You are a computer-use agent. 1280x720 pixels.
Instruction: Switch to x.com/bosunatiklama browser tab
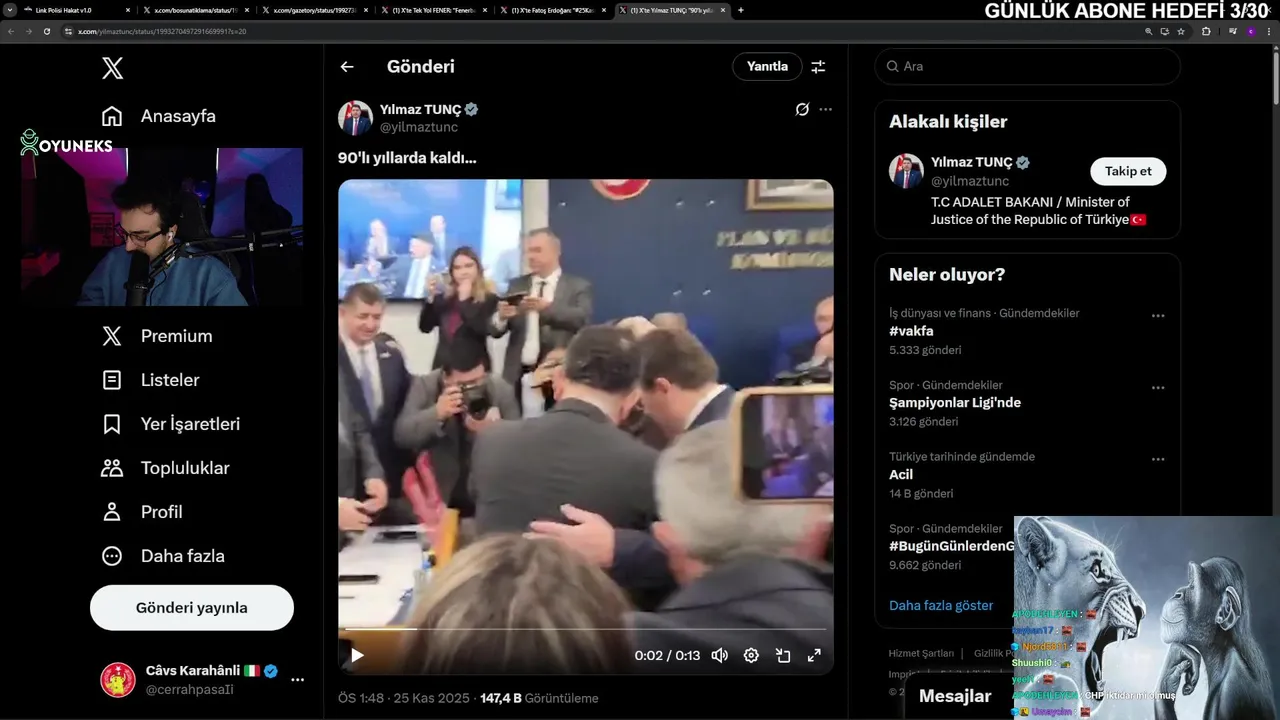(x=196, y=10)
